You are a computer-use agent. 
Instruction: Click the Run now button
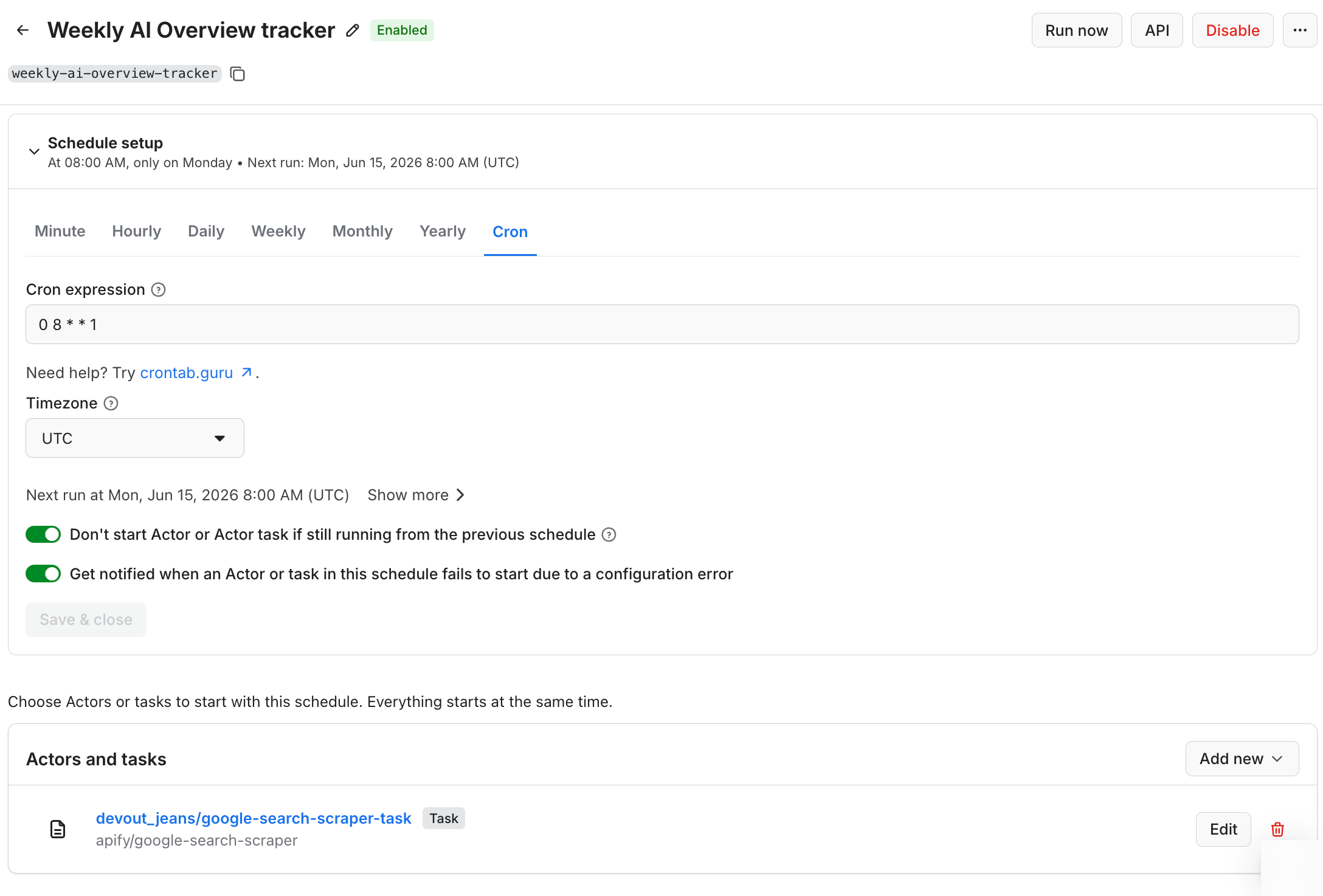point(1077,30)
